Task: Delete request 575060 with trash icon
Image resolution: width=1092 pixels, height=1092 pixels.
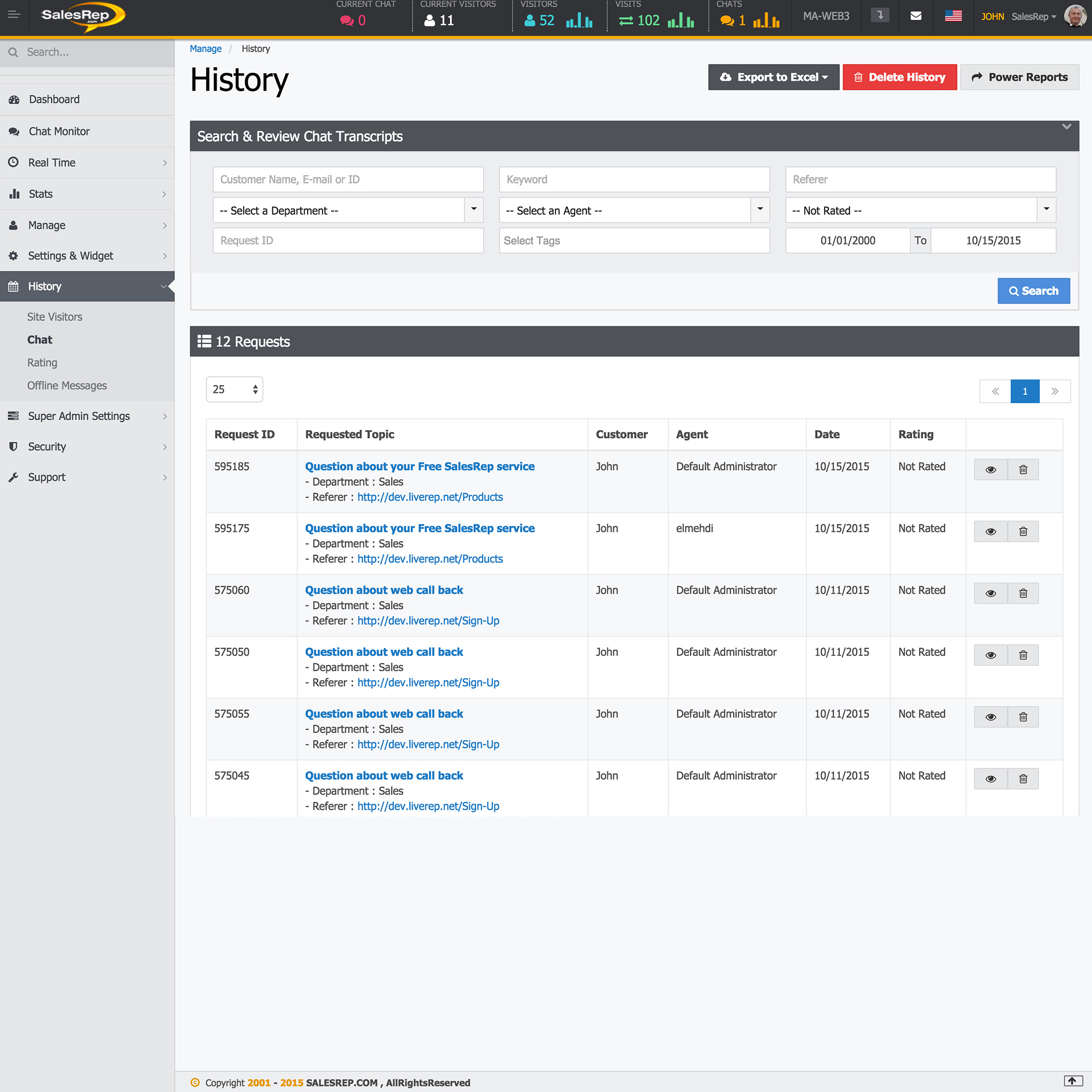Action: [x=1023, y=593]
